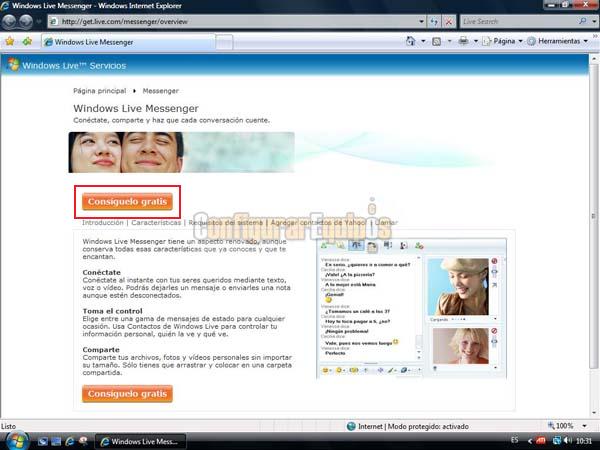Viewport: 600px width, 450px height.
Task: Open the Print dropdown arrow
Action: (x=476, y=41)
